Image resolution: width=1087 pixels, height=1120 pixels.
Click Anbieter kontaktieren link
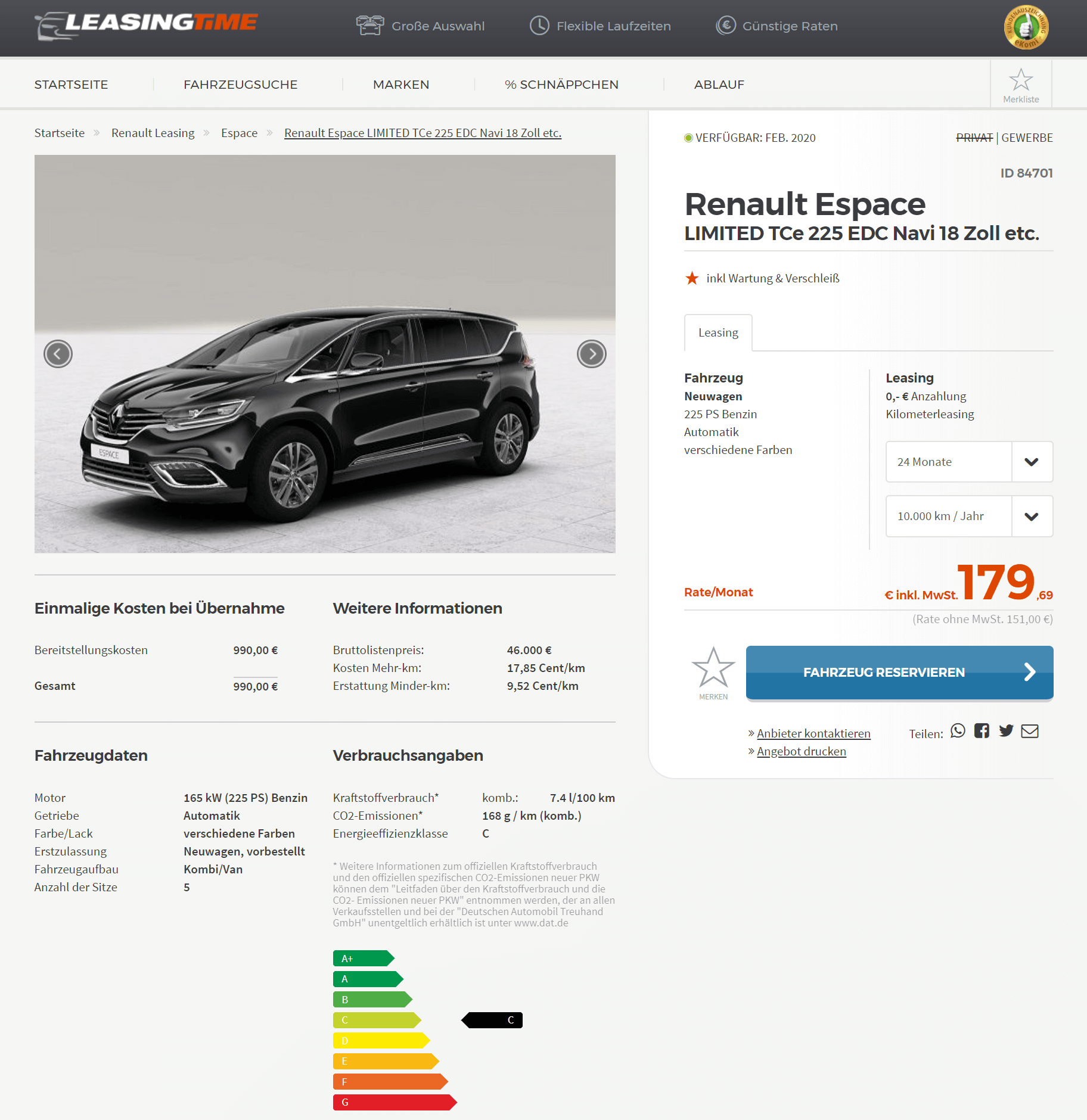pyautogui.click(x=813, y=733)
